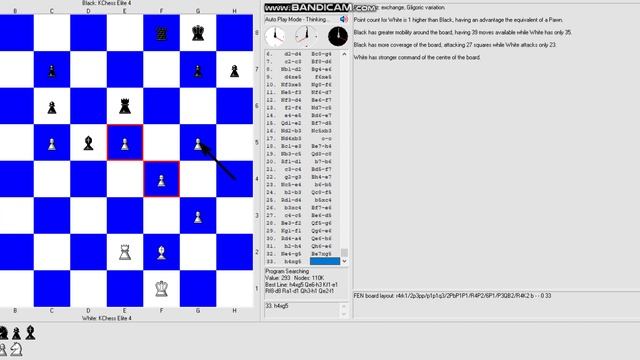This screenshot has width=640, height=360.
Task: Select White's move 31 'h2-h4'
Action: pyautogui.click(x=294, y=246)
